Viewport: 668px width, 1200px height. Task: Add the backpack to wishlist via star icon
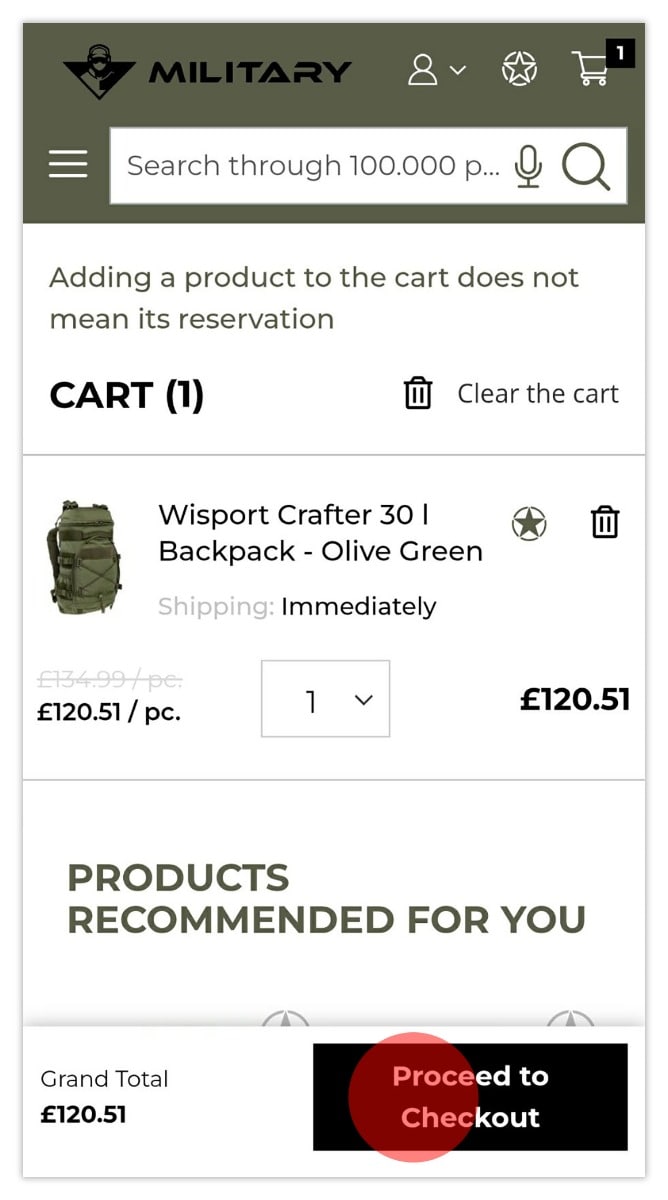(529, 523)
